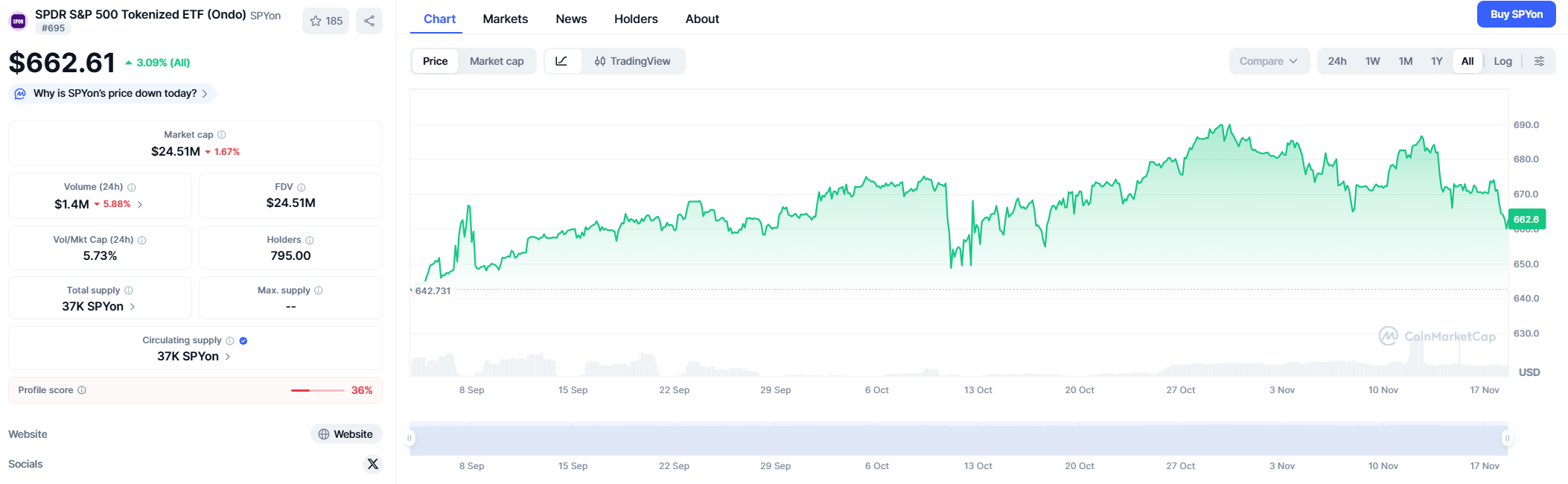Expand Volume (24h) details chevron
The image size is (1568, 484).
click(x=140, y=204)
